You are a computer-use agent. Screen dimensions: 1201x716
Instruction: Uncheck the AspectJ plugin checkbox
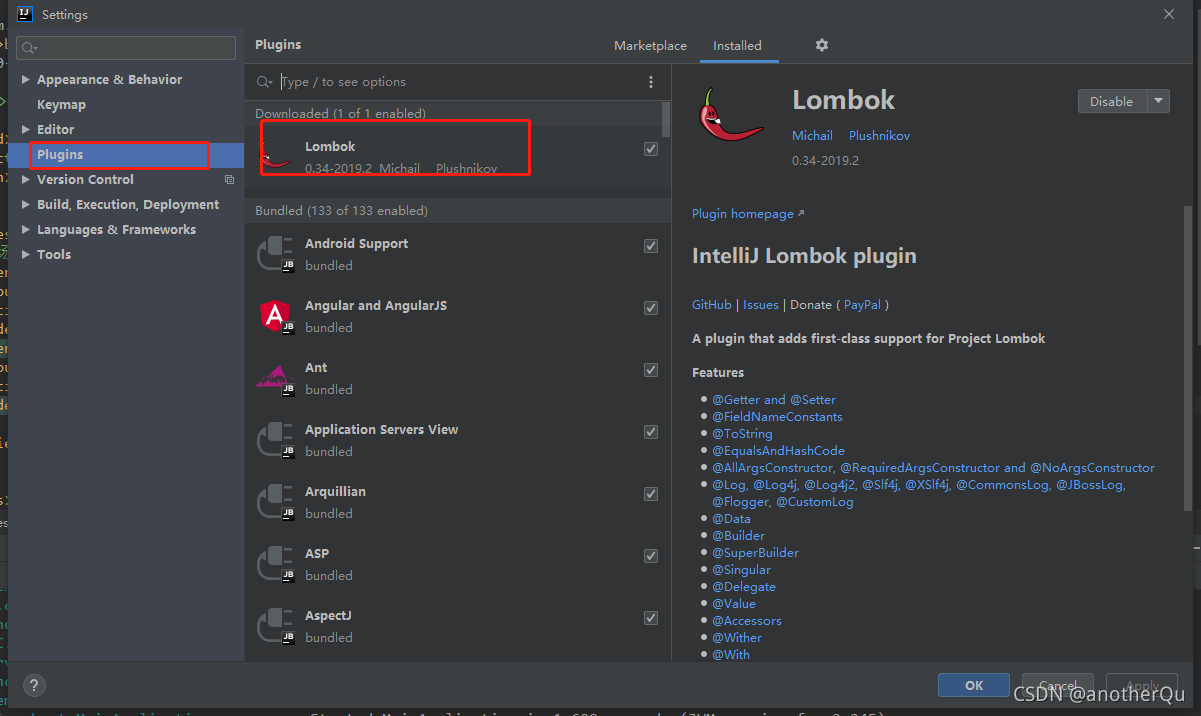(651, 618)
